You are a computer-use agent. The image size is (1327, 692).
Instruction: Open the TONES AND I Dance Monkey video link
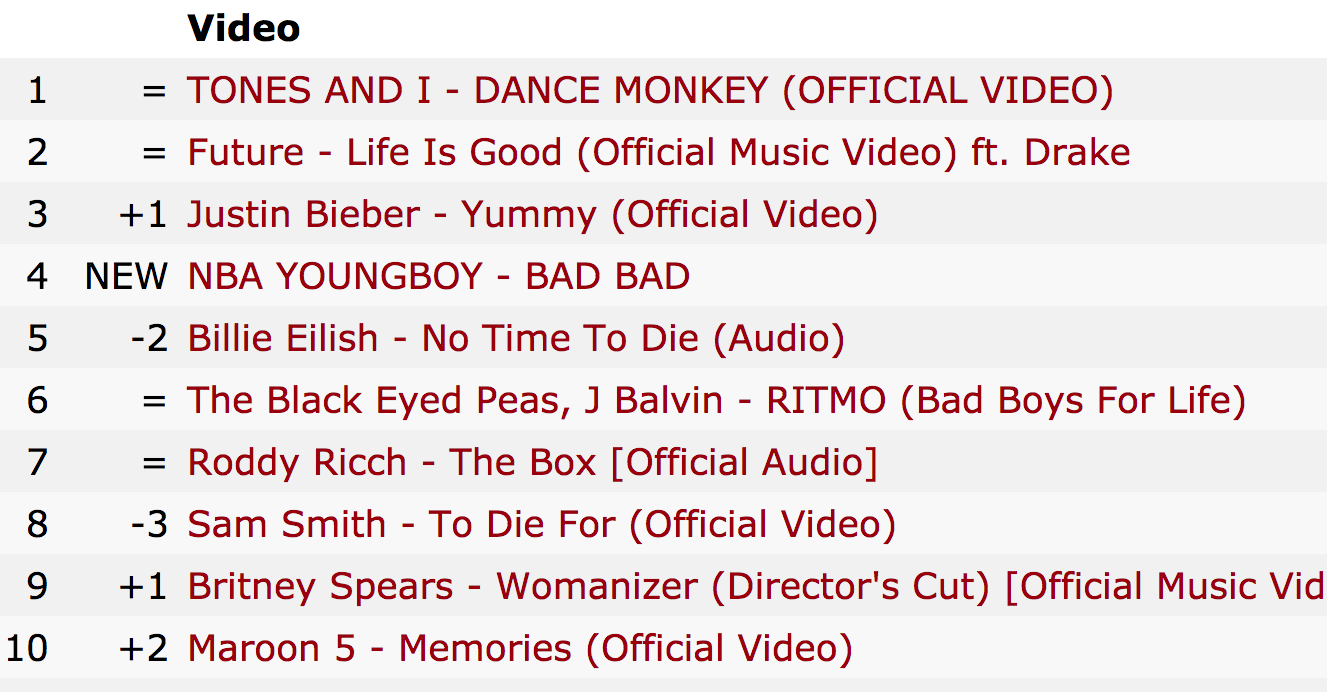650,91
